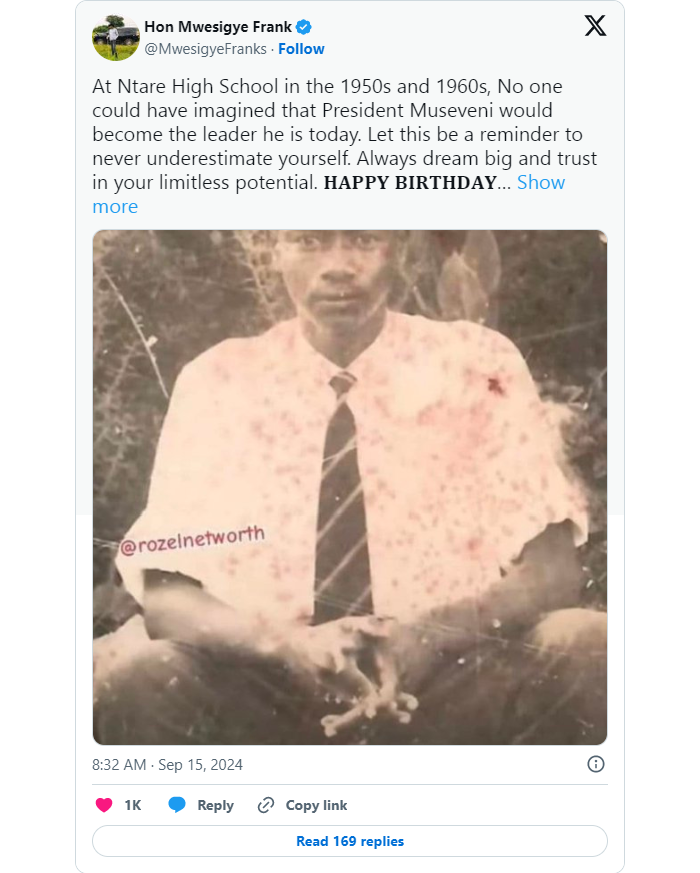Click the blue reply speech bubble icon
The height and width of the screenshot is (873, 700).
tap(177, 805)
